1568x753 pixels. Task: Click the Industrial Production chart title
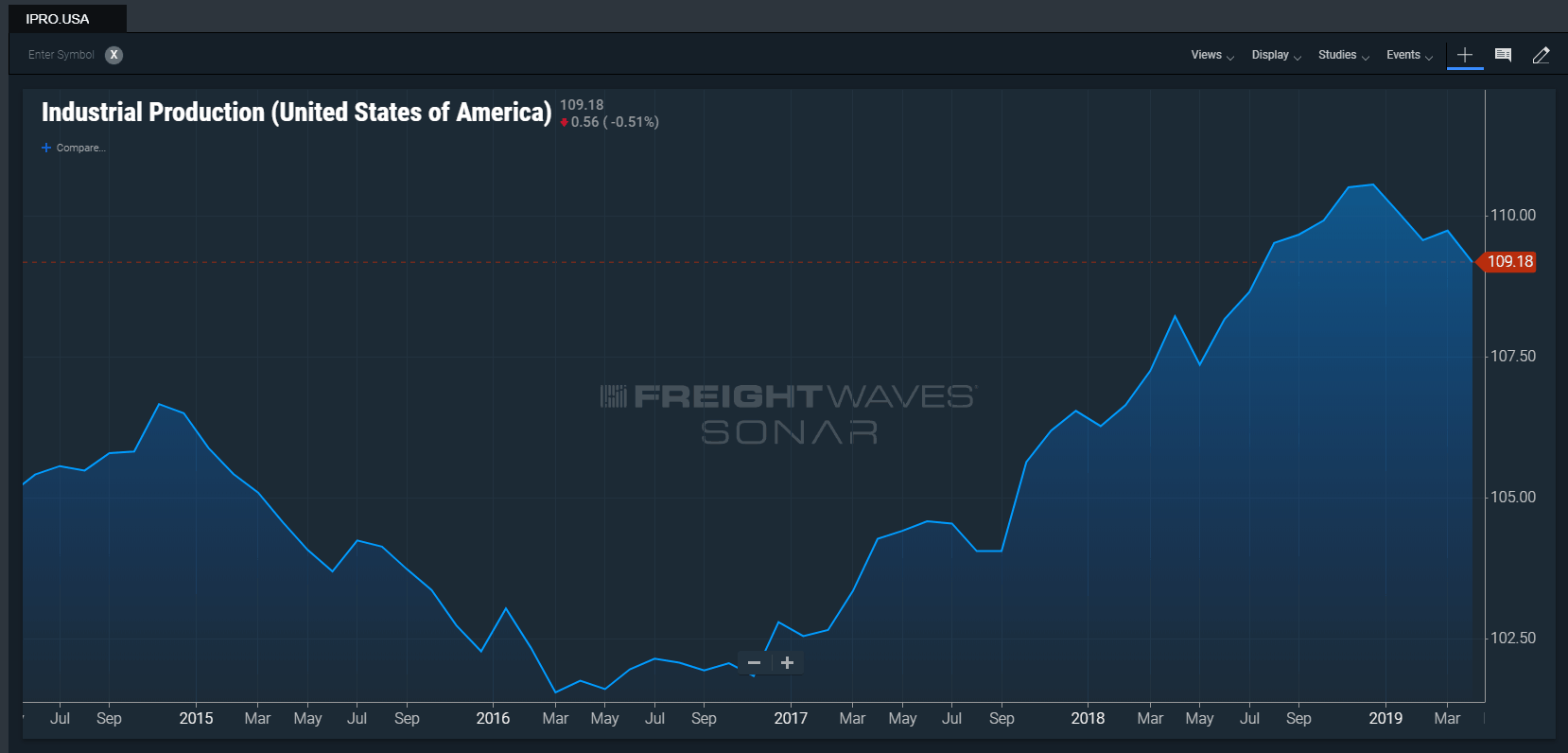tap(296, 113)
